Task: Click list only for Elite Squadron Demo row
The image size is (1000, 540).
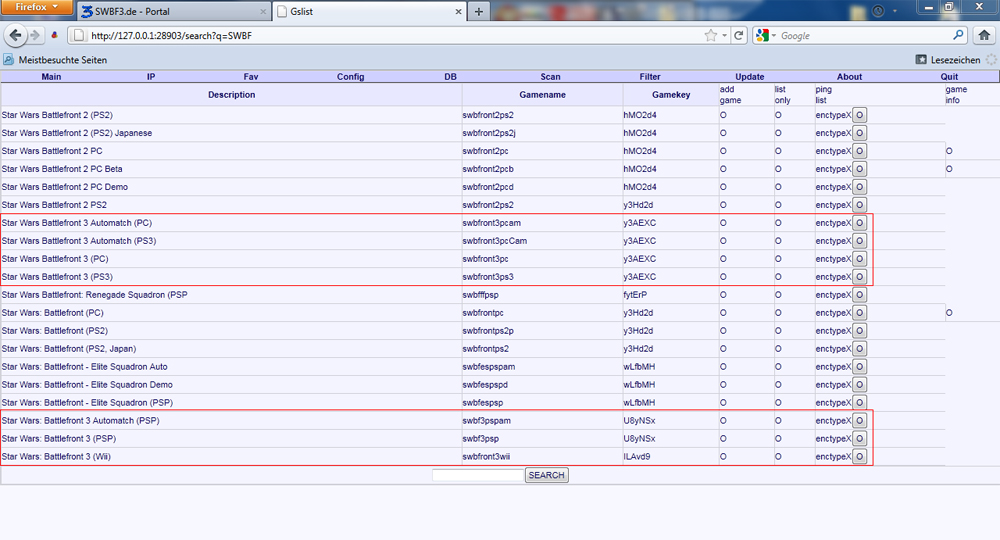Action: click(x=778, y=385)
